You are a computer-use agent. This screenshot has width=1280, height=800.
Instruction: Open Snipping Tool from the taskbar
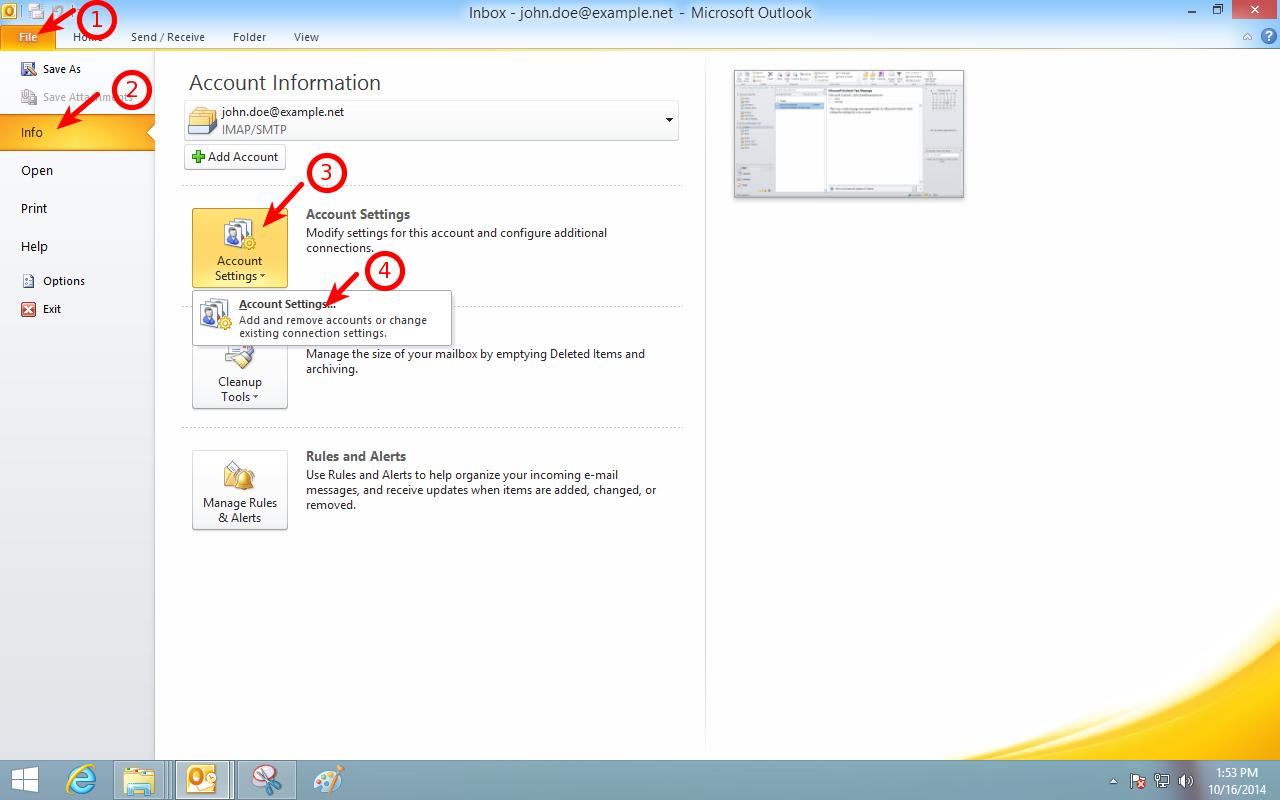point(266,780)
